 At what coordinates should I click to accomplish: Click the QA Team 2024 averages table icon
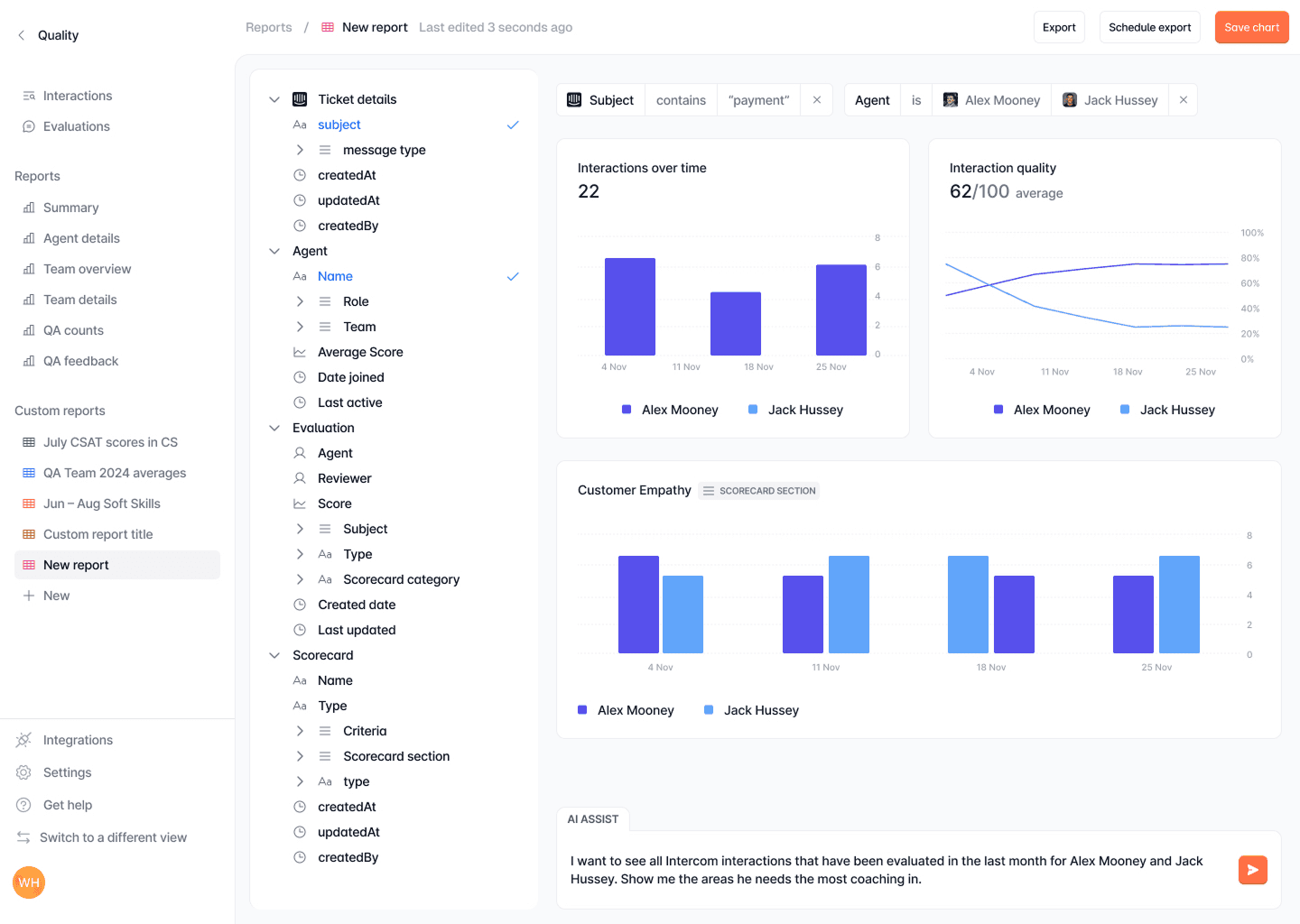[29, 473]
